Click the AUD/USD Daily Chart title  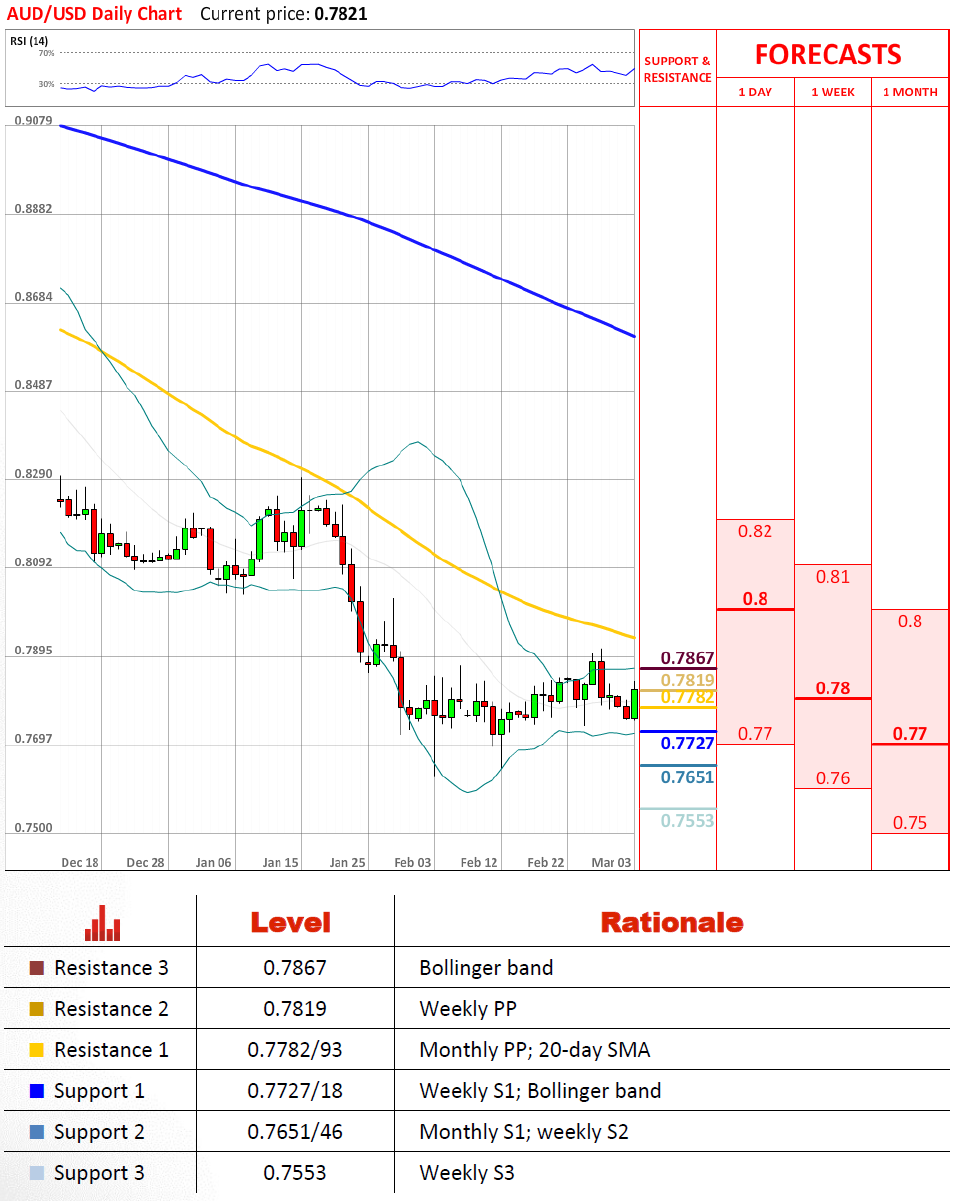pyautogui.click(x=95, y=13)
